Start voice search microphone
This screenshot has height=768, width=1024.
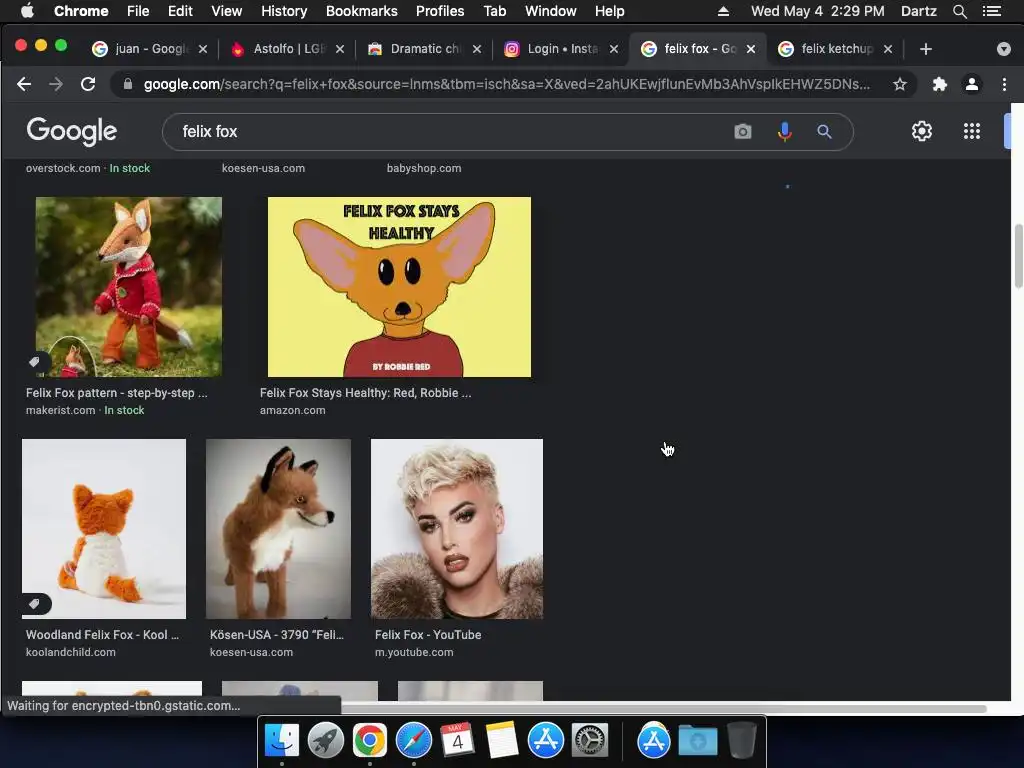(785, 132)
